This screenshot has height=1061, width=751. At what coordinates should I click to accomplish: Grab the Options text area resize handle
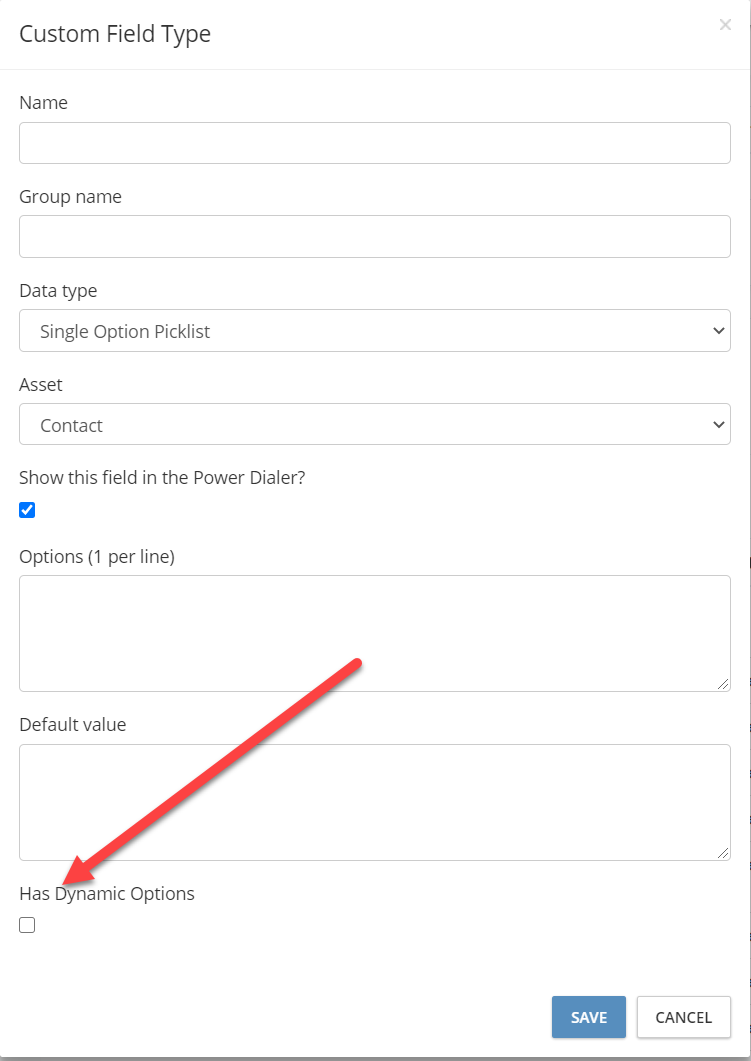(723, 684)
